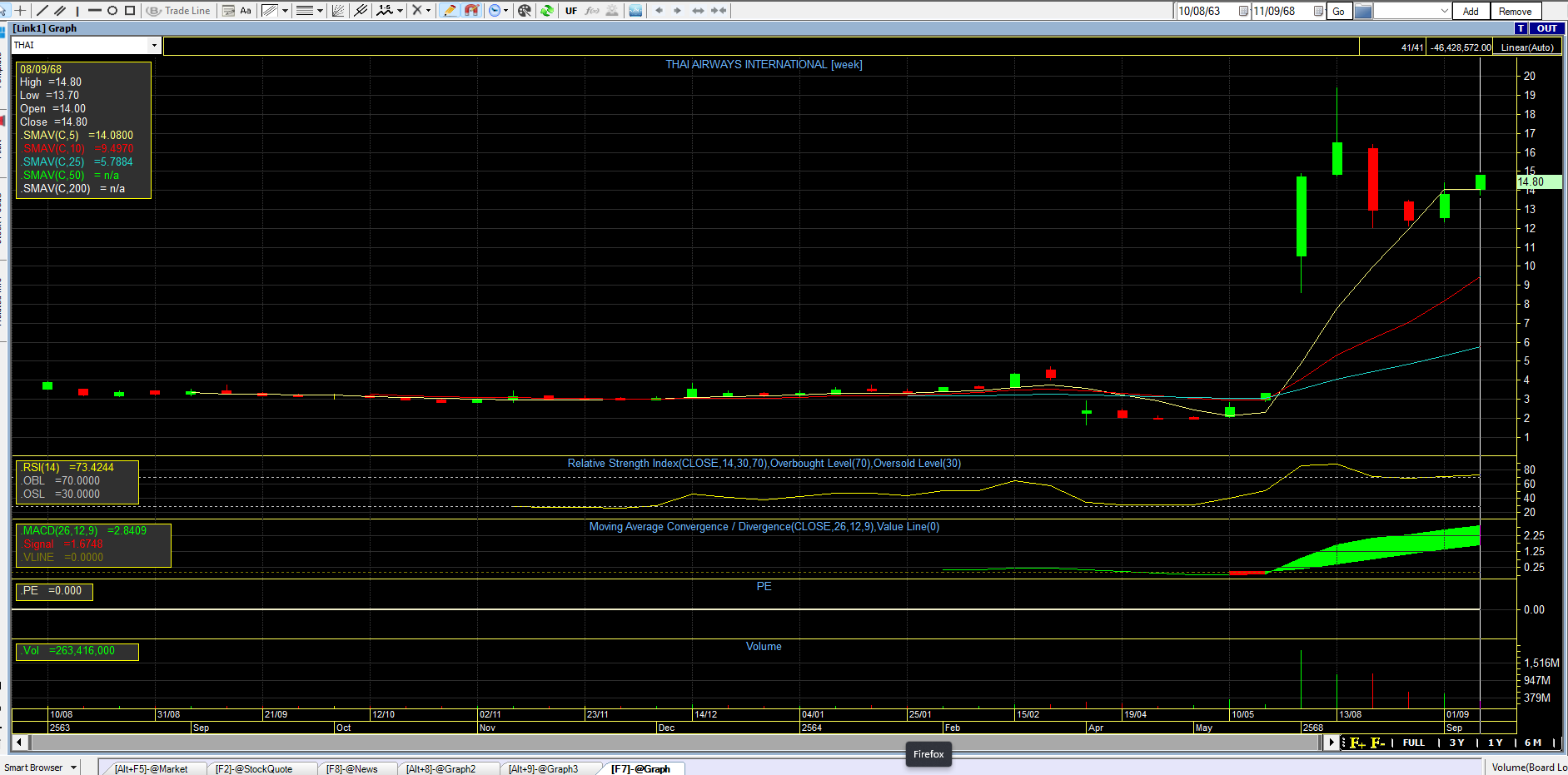Open the Smart Browser dropdown
1568x775 pixels.
tap(73, 768)
